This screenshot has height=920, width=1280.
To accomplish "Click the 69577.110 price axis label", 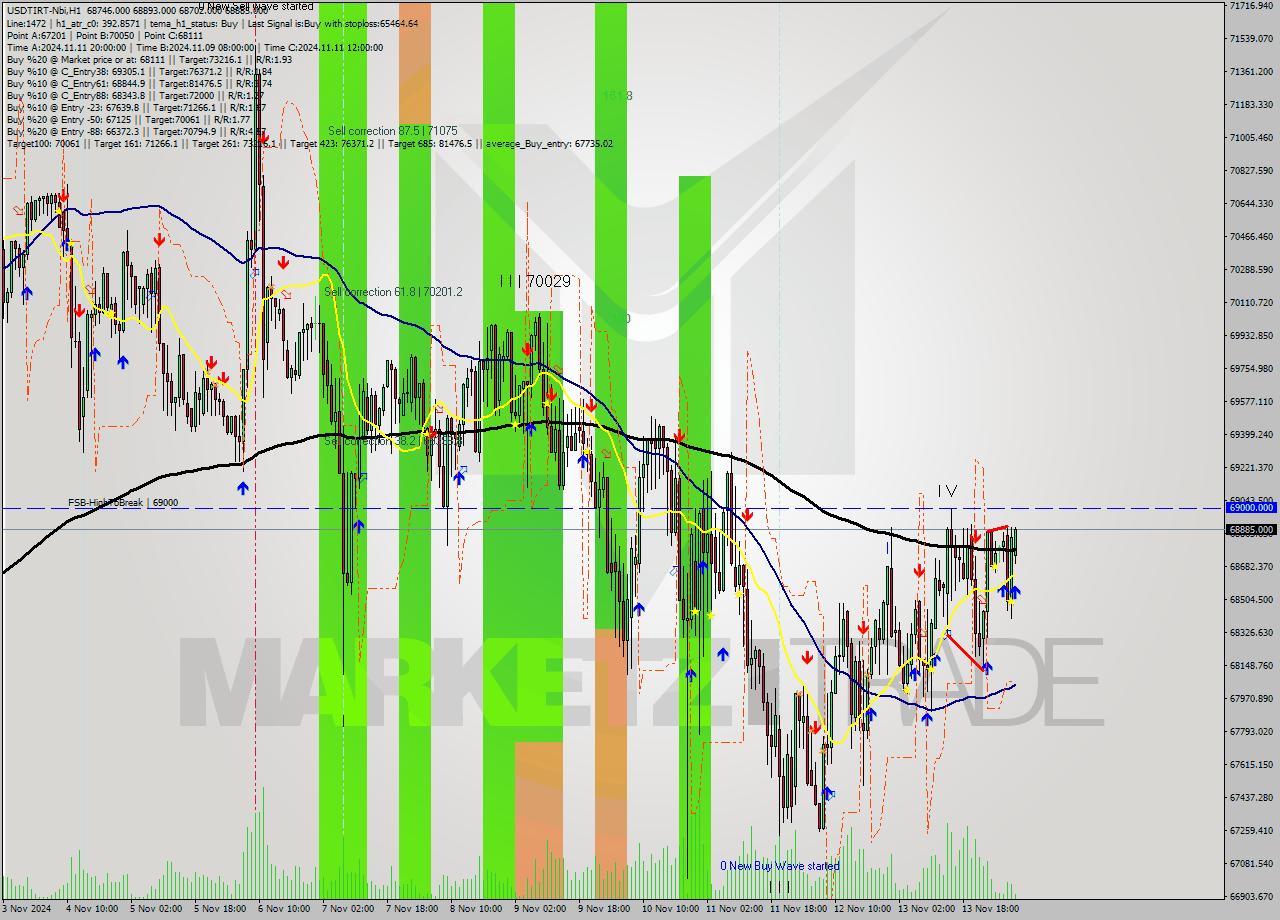I will [1251, 402].
